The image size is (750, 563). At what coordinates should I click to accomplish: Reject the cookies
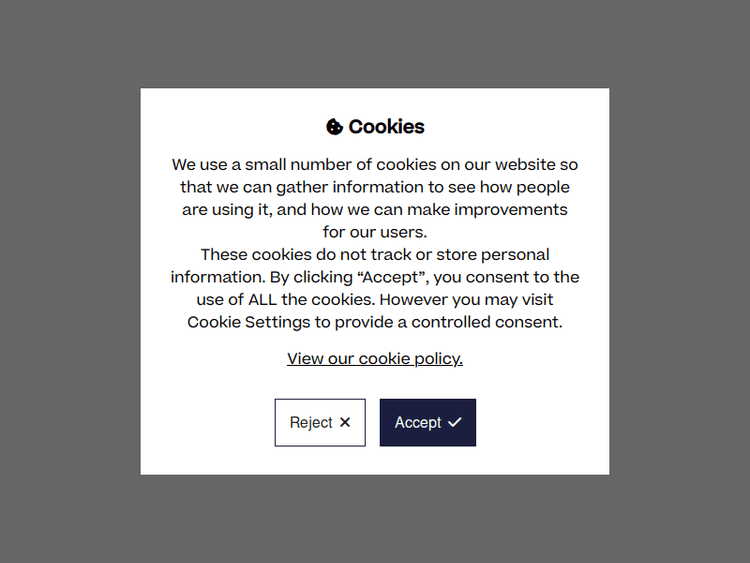click(x=320, y=422)
